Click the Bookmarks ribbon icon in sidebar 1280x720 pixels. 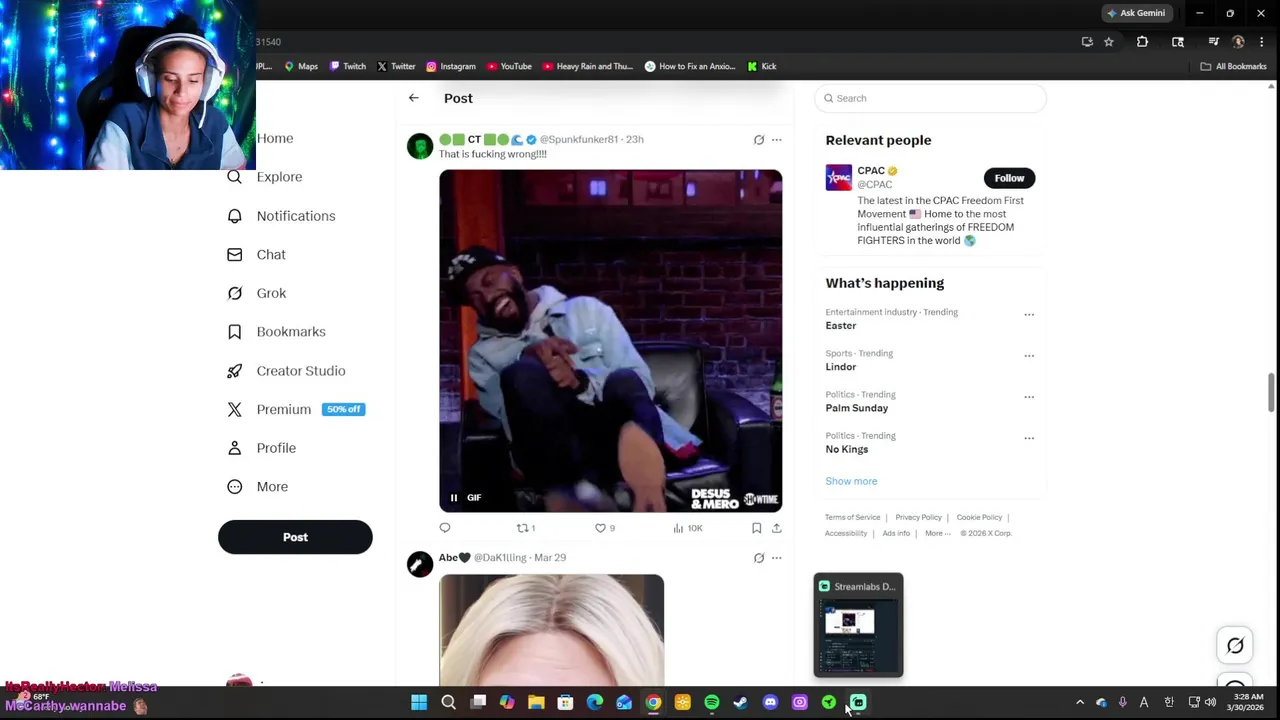(x=234, y=332)
